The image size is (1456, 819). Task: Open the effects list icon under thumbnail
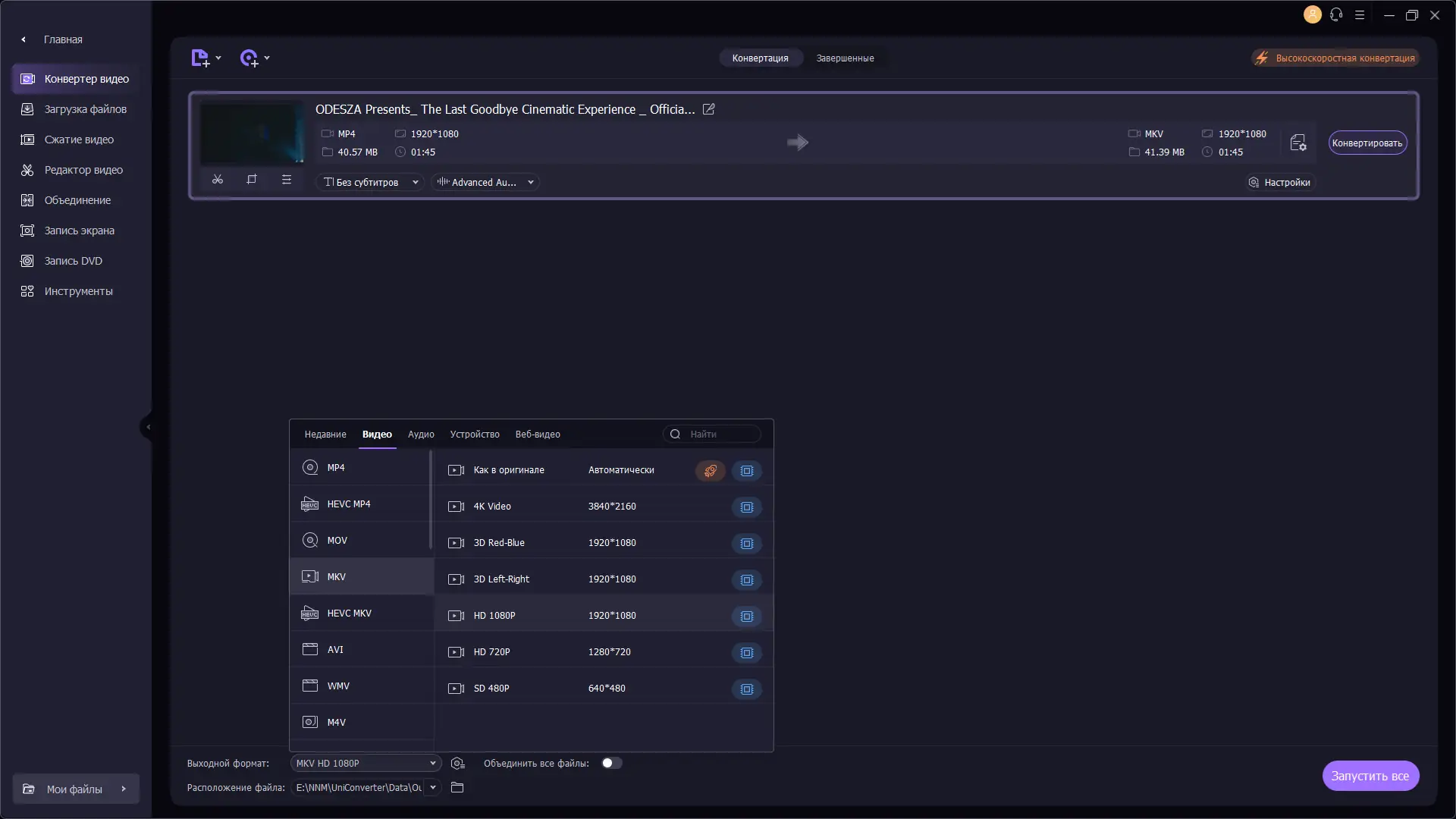(x=287, y=180)
